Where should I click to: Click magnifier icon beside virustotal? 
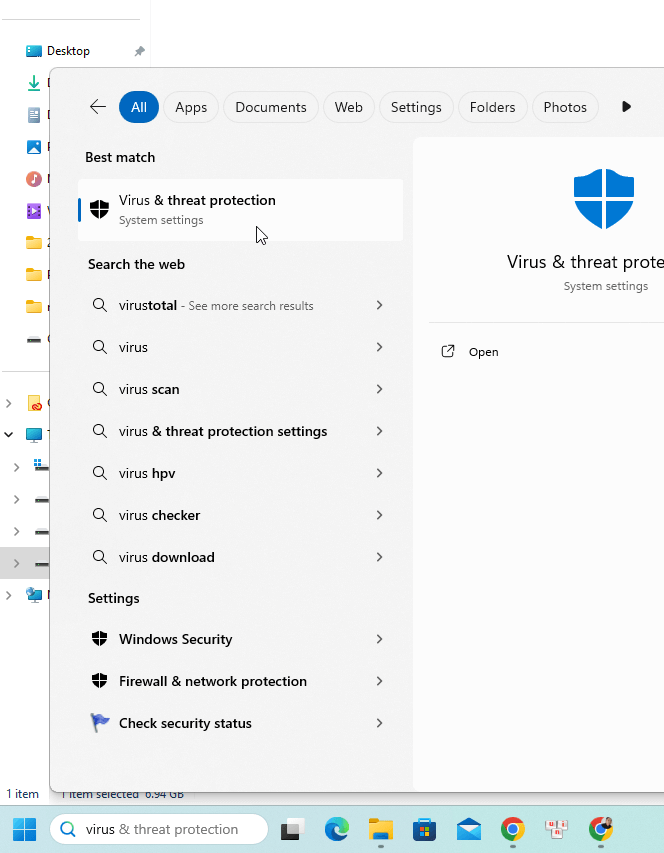100,305
